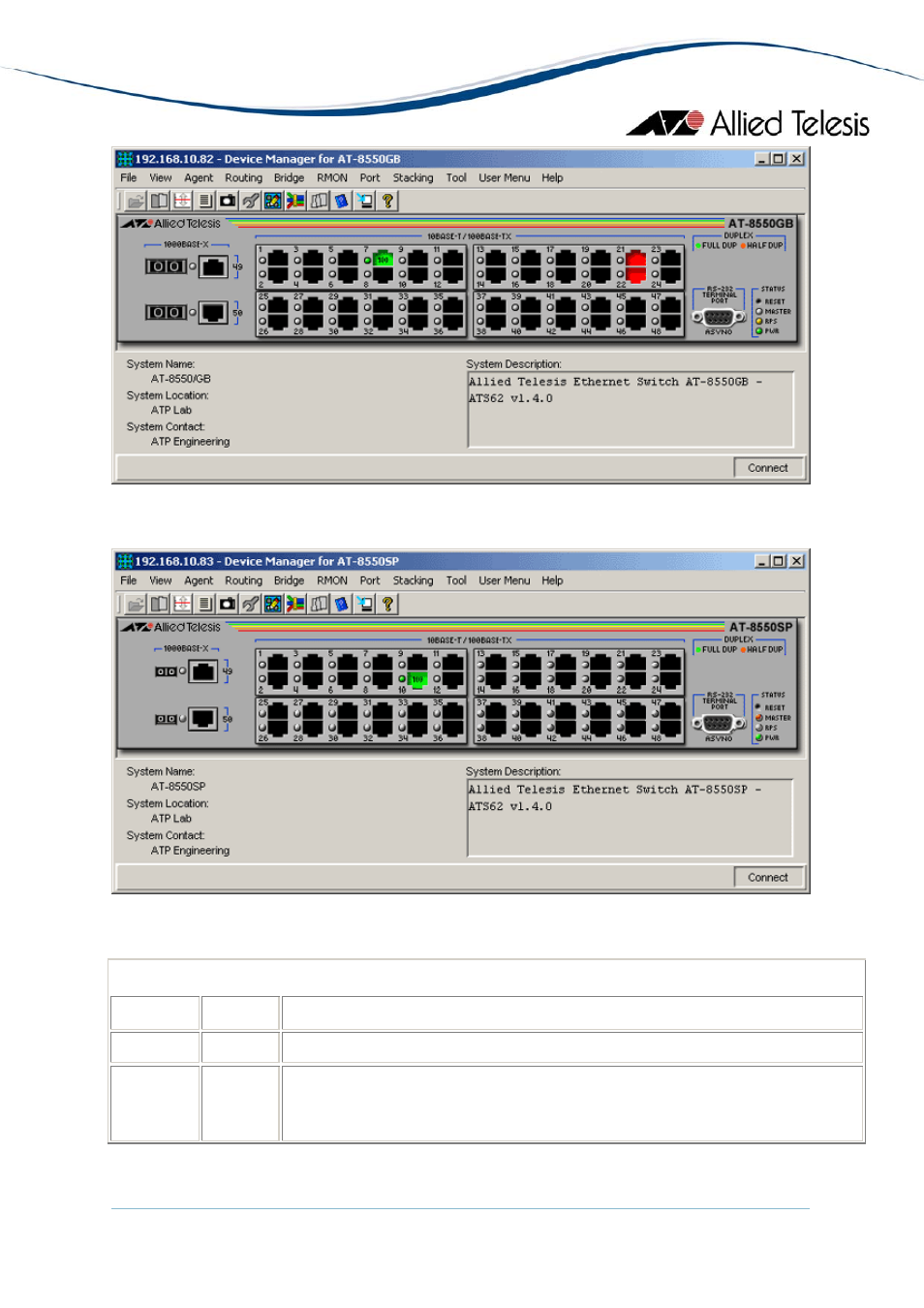Terminal monitor icon in AT-8550GB toolbar
Image resolution: width=924 pixels, height=1308 pixels.
coord(364,201)
